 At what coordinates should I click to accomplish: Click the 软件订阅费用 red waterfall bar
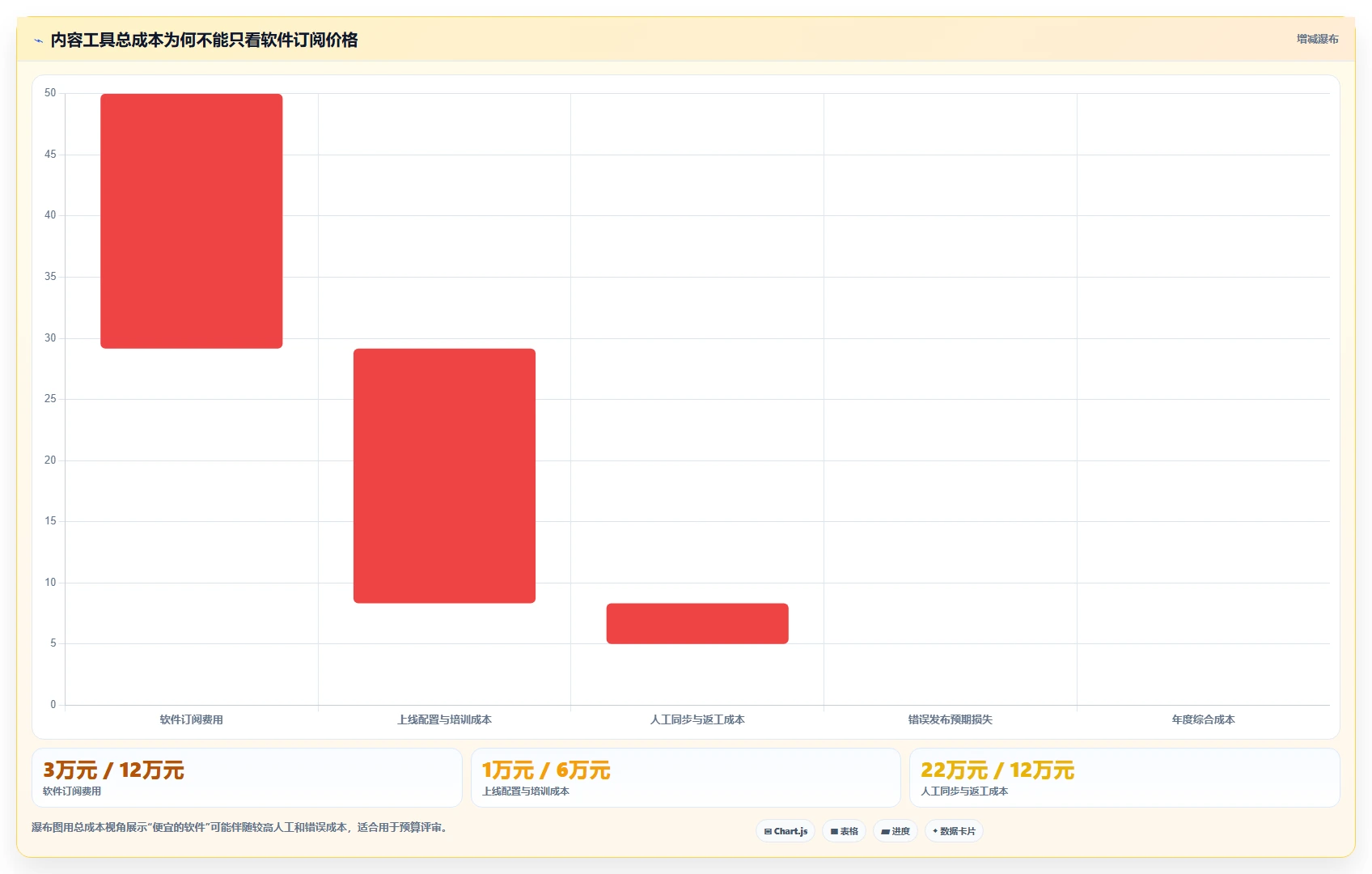(192, 221)
